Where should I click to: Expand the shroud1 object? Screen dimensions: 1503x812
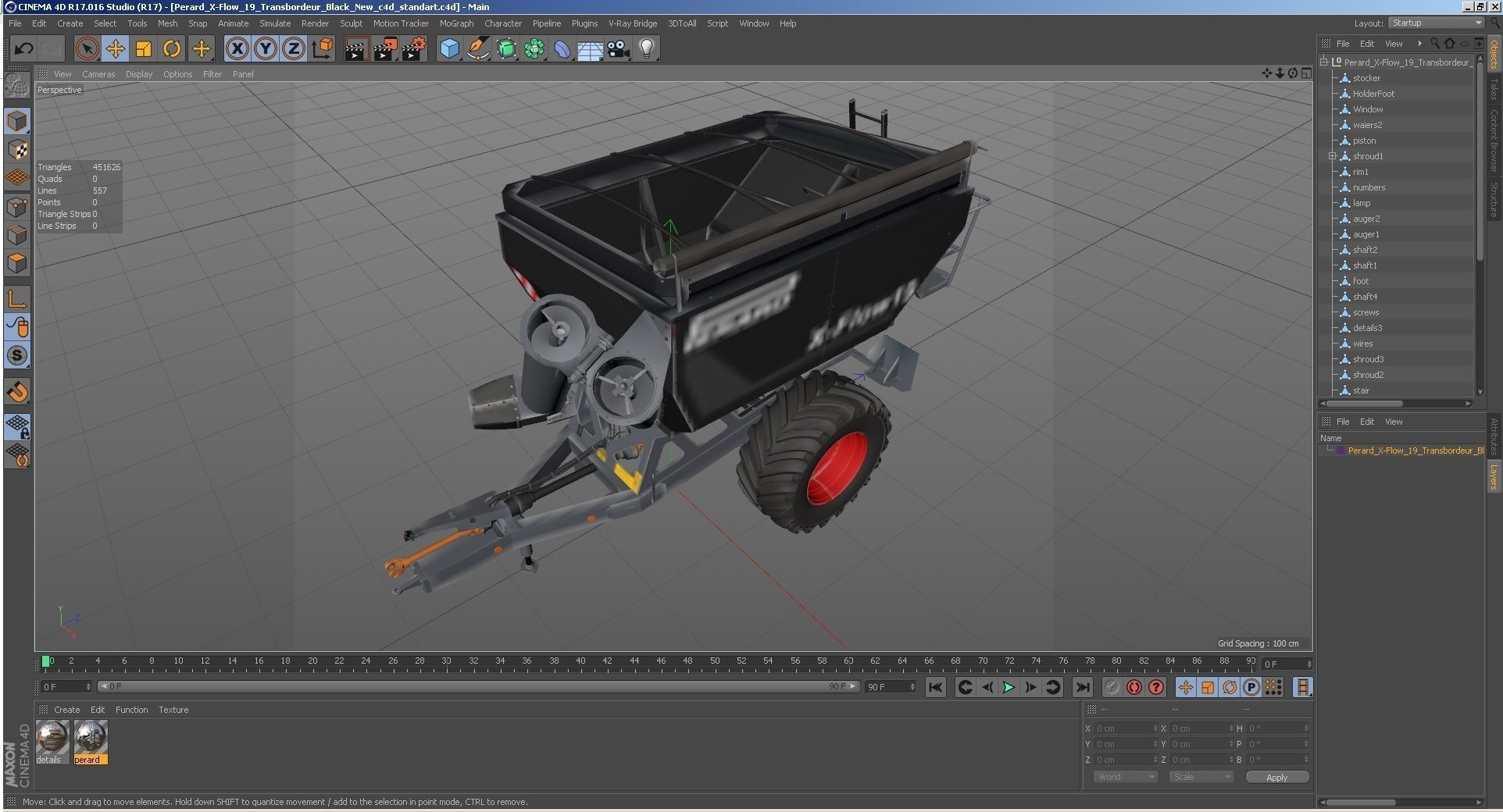tap(1333, 156)
